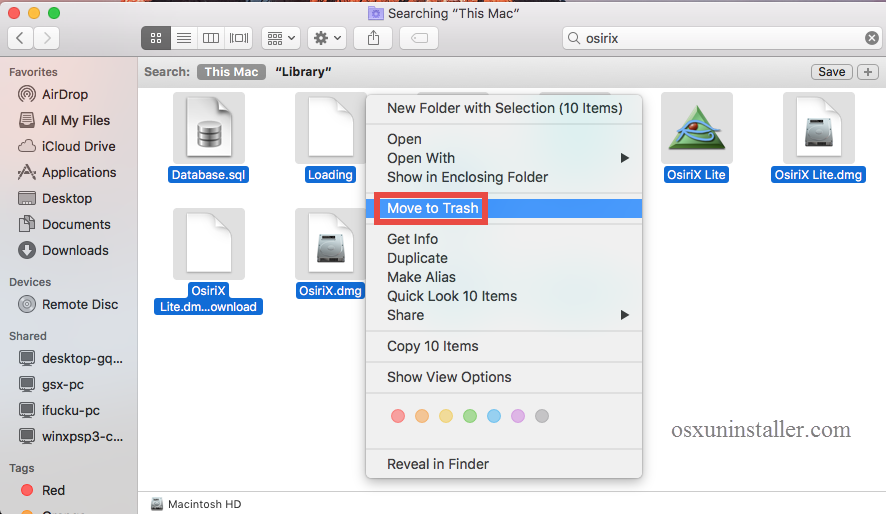This screenshot has height=514, width=886.
Task: Set search scope to "Library"
Action: pos(303,72)
